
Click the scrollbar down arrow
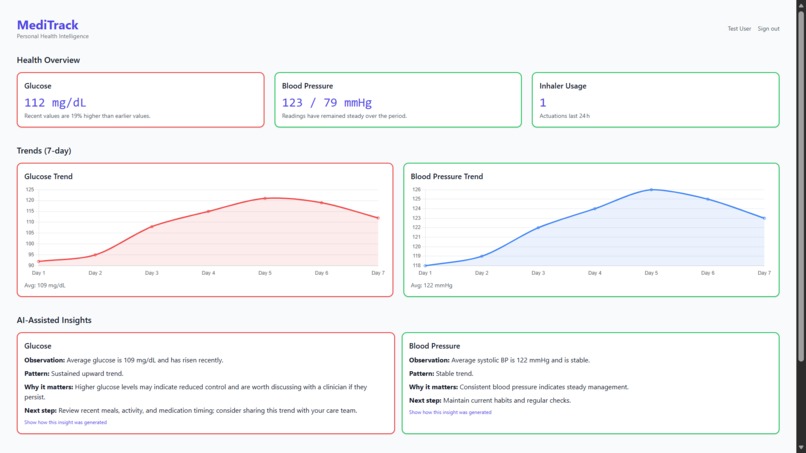(x=801, y=448)
